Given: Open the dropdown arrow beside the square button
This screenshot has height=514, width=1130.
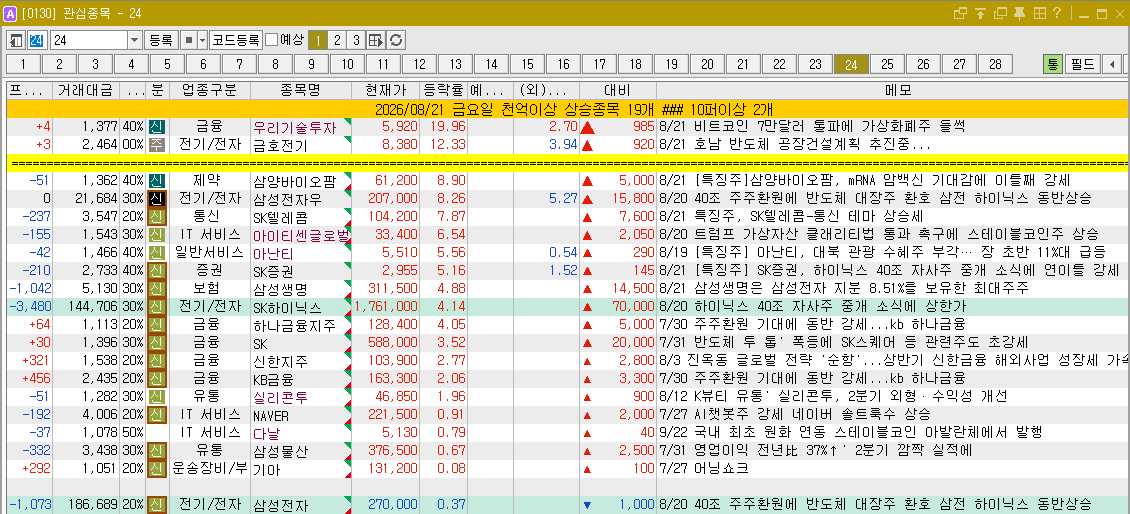Looking at the screenshot, I should pos(203,40).
